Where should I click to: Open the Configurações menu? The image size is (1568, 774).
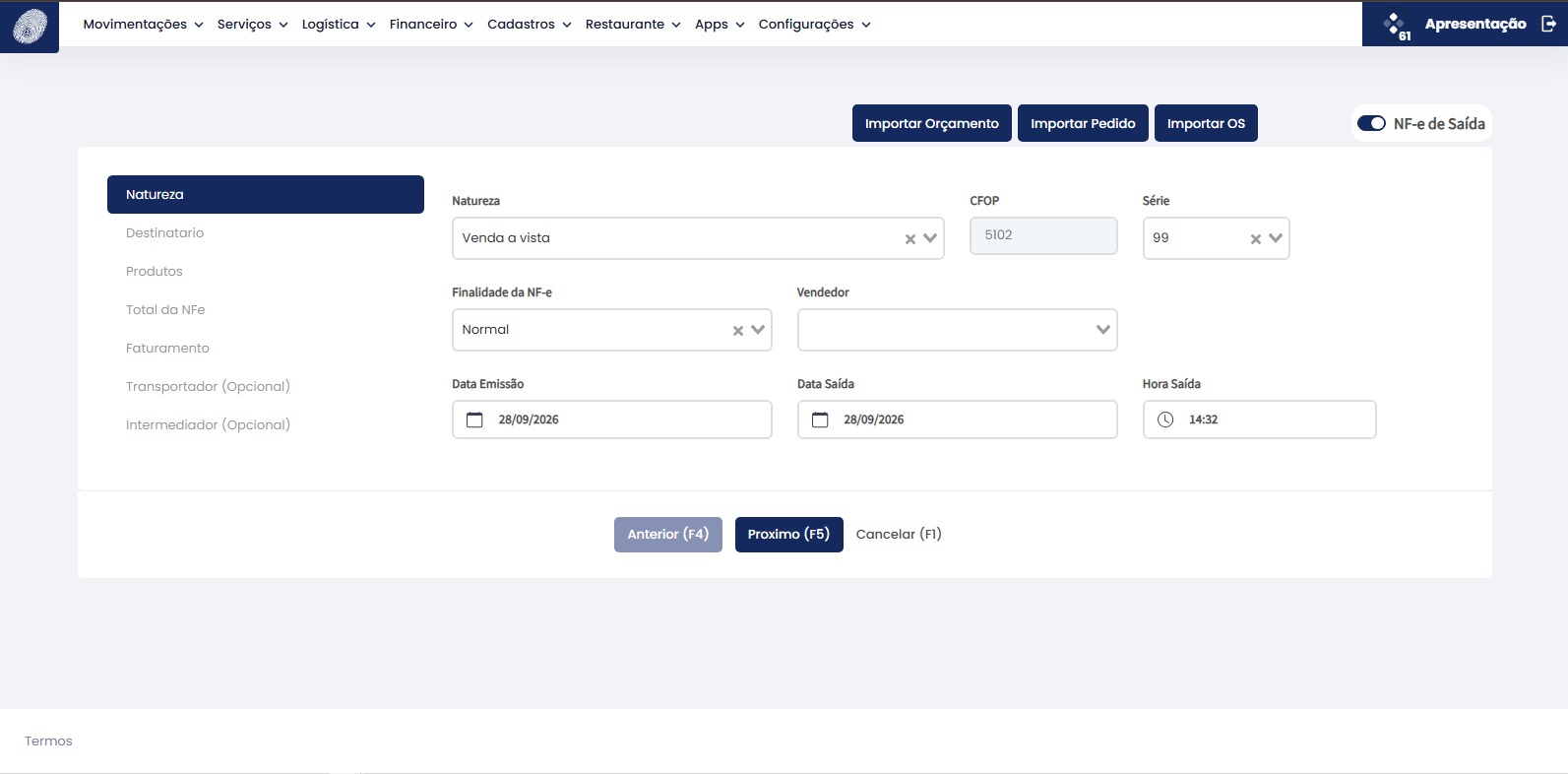[x=814, y=25]
